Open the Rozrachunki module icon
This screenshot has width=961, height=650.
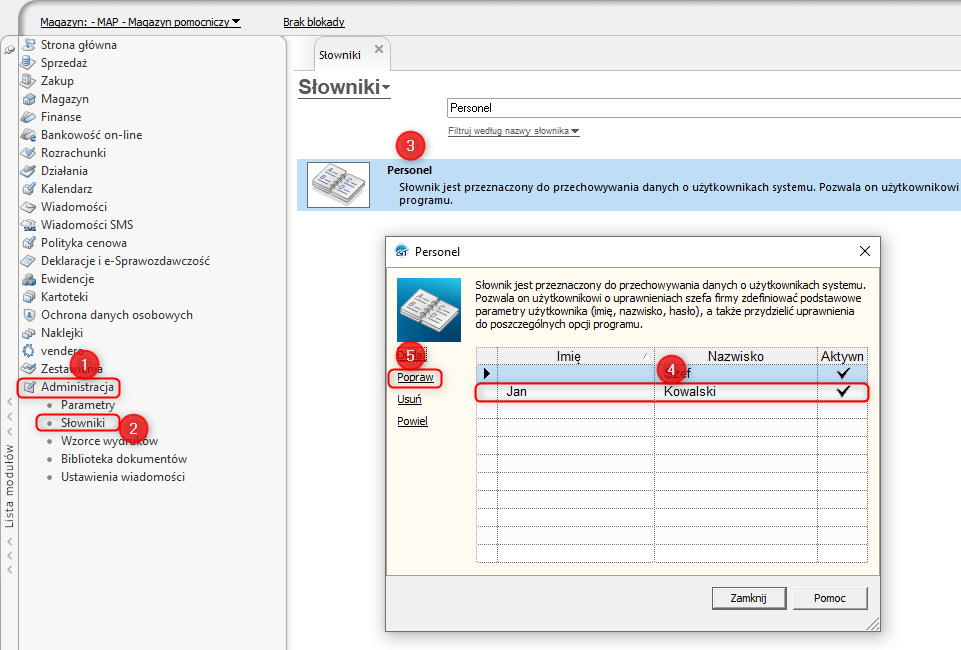point(29,153)
